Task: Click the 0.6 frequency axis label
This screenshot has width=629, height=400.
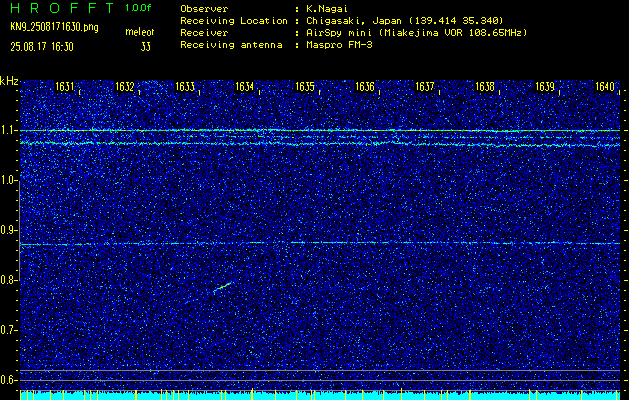Action: point(9,380)
